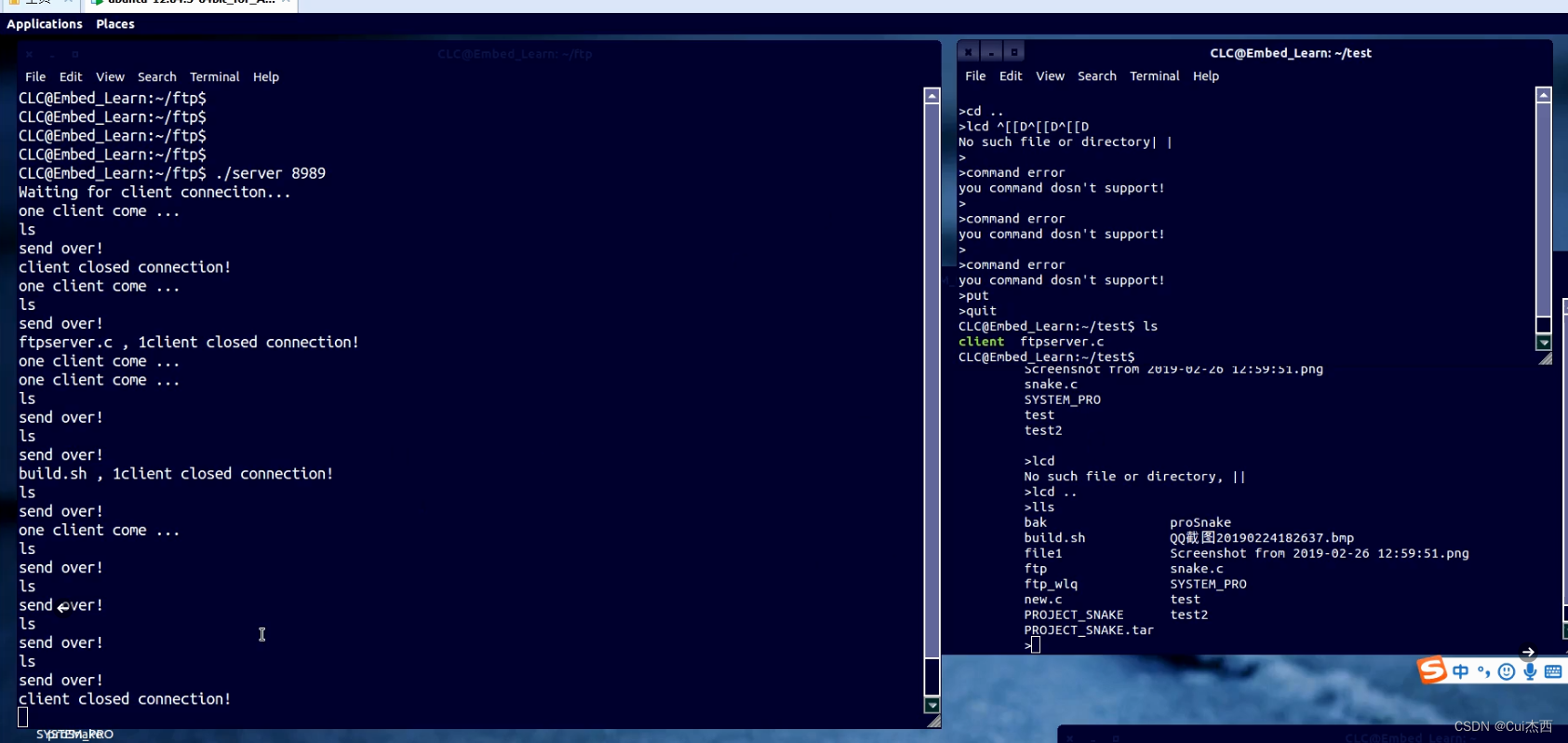Viewport: 1568px width, 743px height.
Task: Open Edit menu in ftp terminal
Action: pyautogui.click(x=71, y=76)
